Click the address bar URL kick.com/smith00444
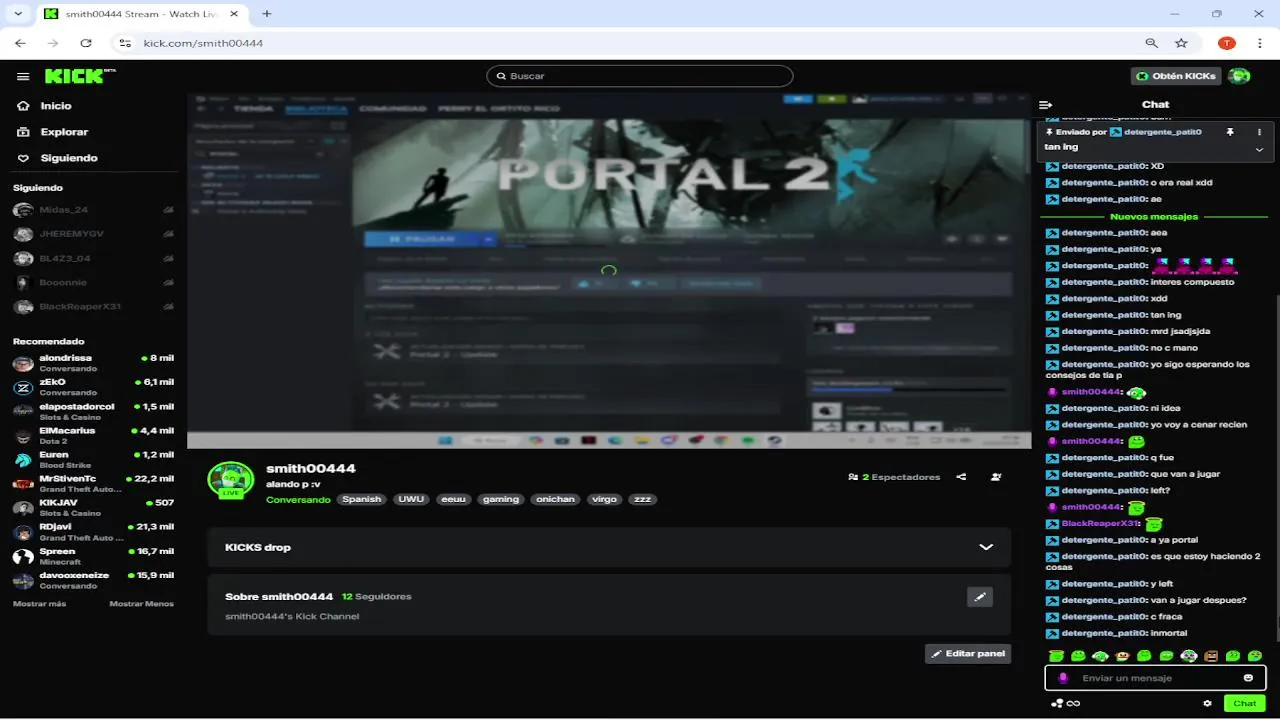Screen dimensions: 1280x720 click(x=203, y=43)
